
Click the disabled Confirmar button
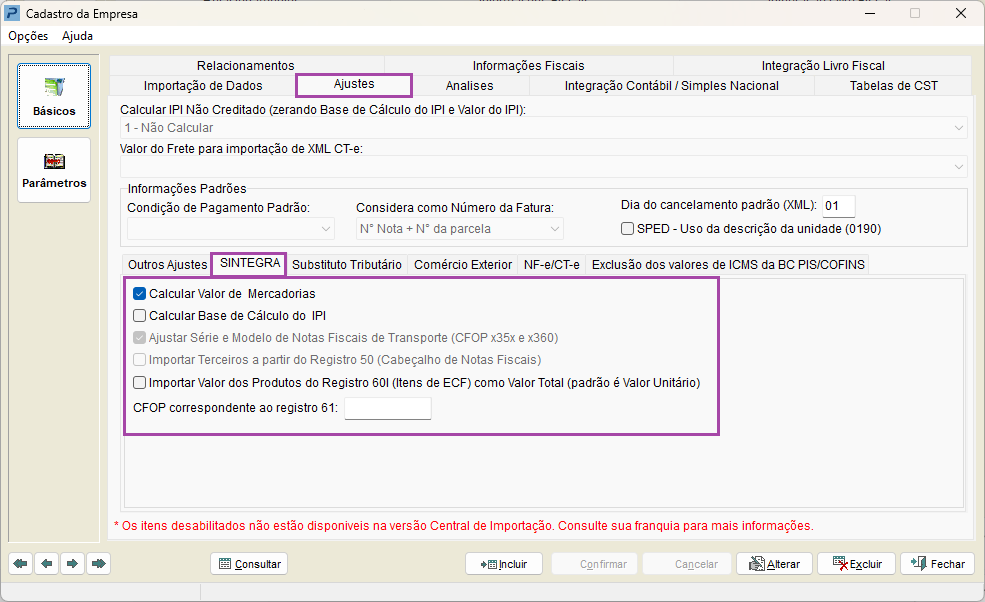coord(594,564)
